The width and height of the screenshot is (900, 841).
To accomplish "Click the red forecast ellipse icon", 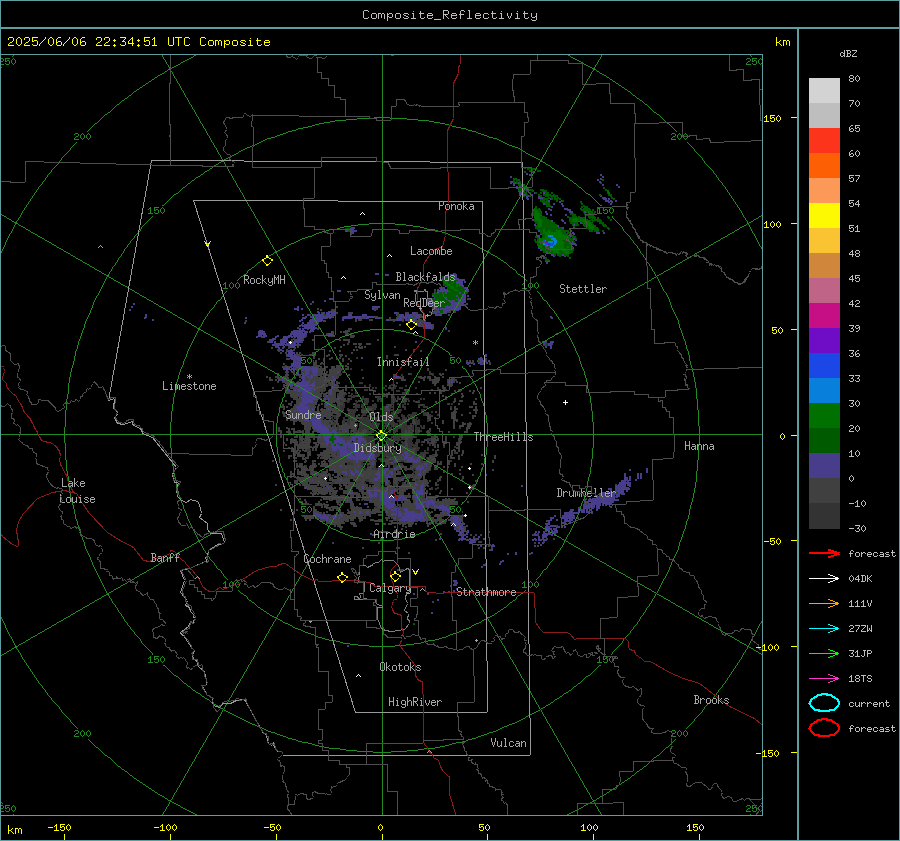I will pos(824,728).
